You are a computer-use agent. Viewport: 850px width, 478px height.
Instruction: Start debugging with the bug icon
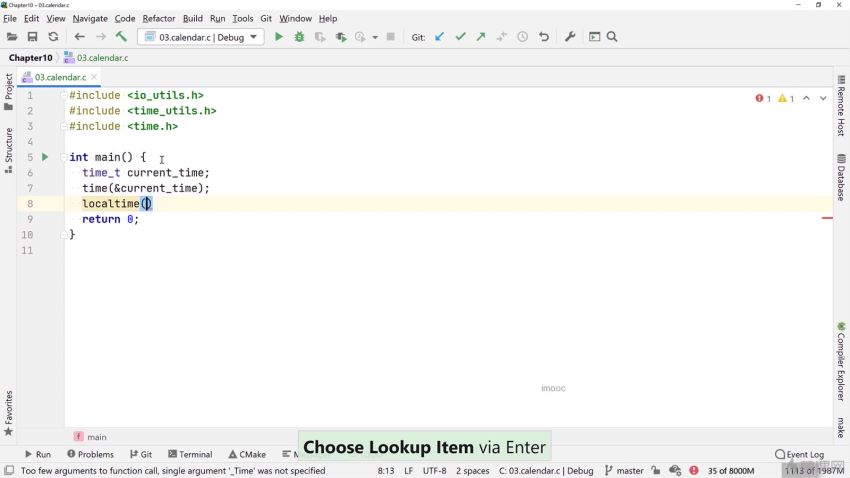point(299,37)
